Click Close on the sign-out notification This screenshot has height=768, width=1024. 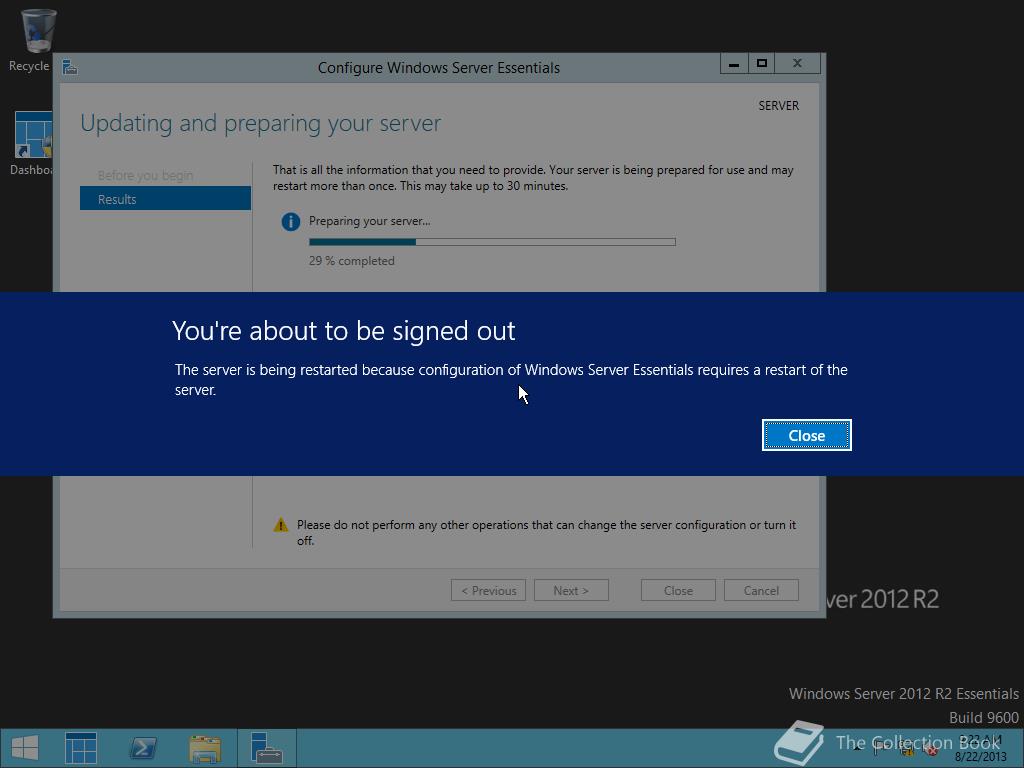point(807,435)
